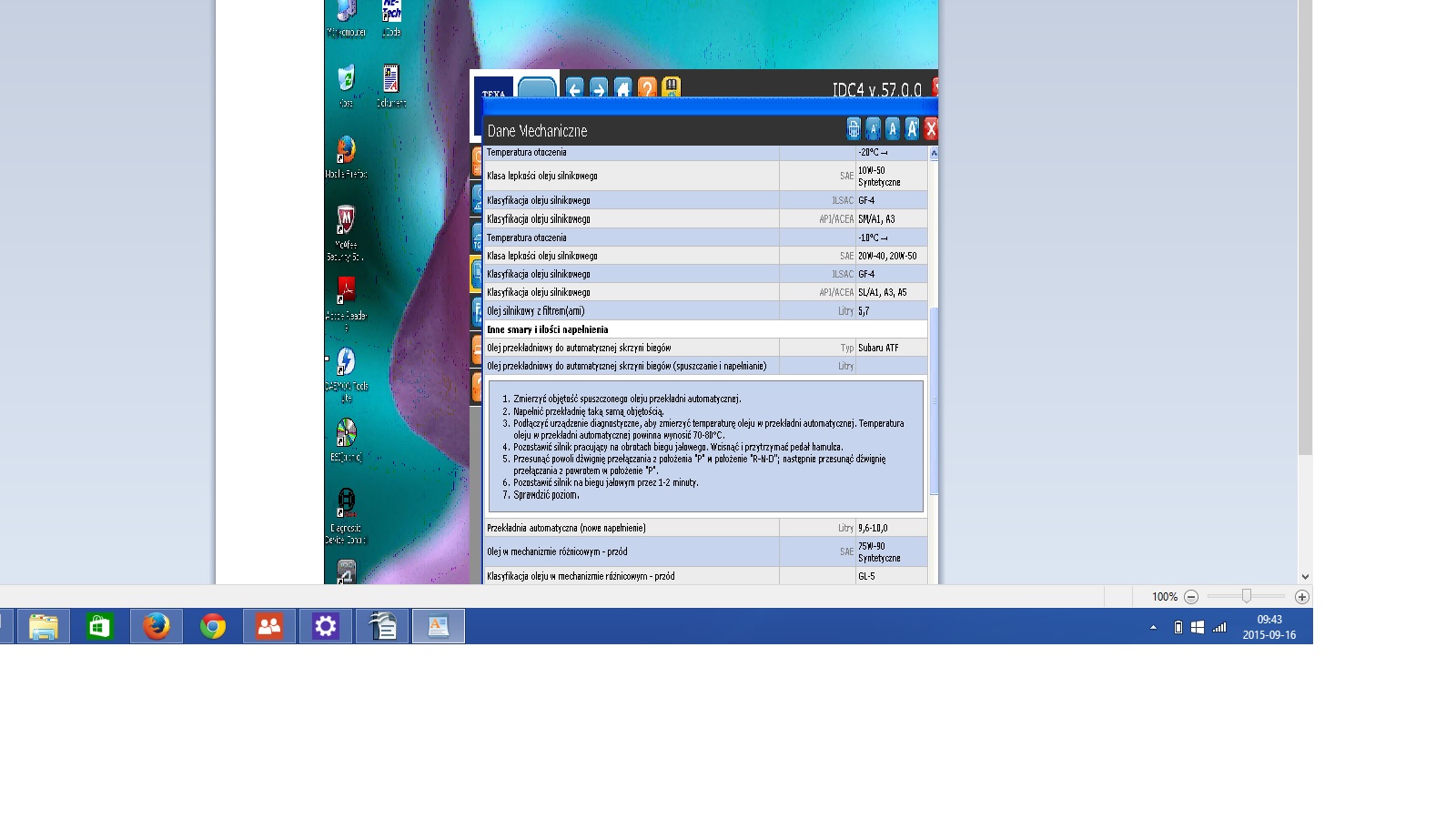This screenshot has width=1456, height=819.
Task: Select the smallest font size A icon
Action: pyautogui.click(x=873, y=129)
